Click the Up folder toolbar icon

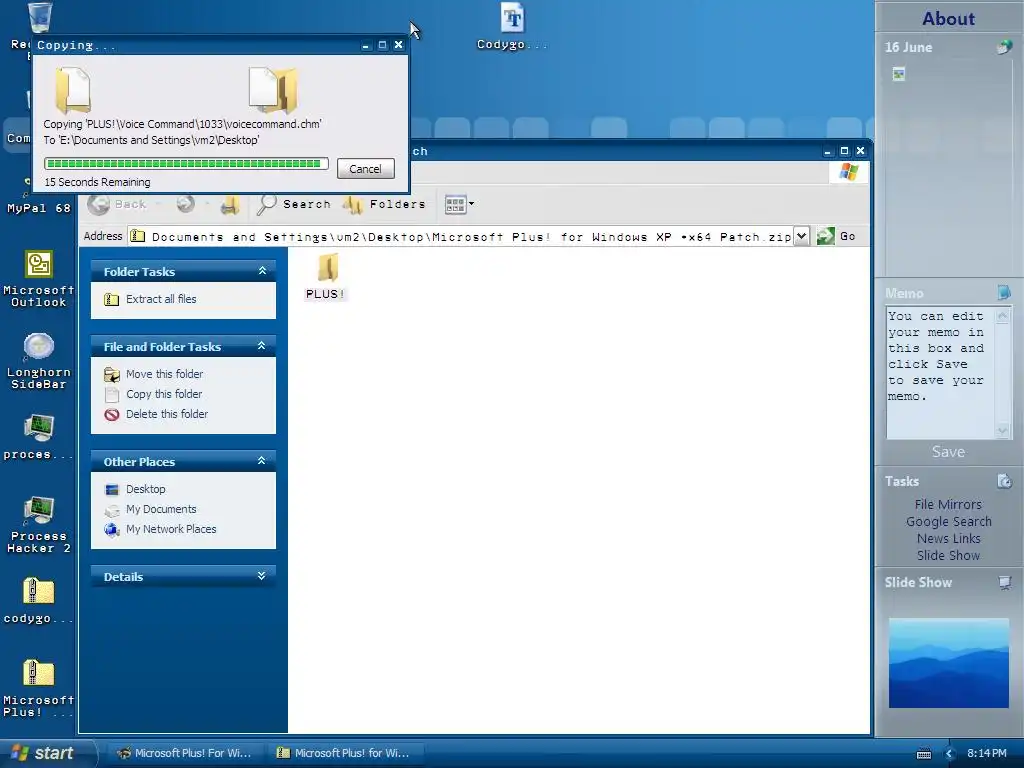tap(229, 205)
